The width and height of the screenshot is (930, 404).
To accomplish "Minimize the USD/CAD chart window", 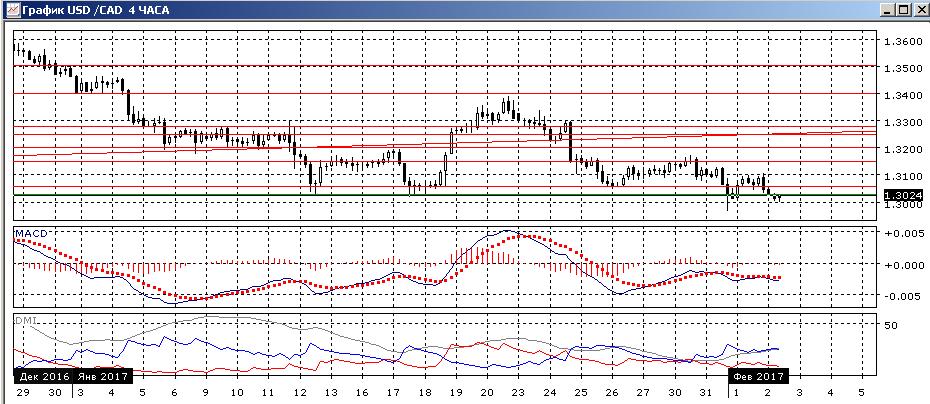I will pos(887,10).
